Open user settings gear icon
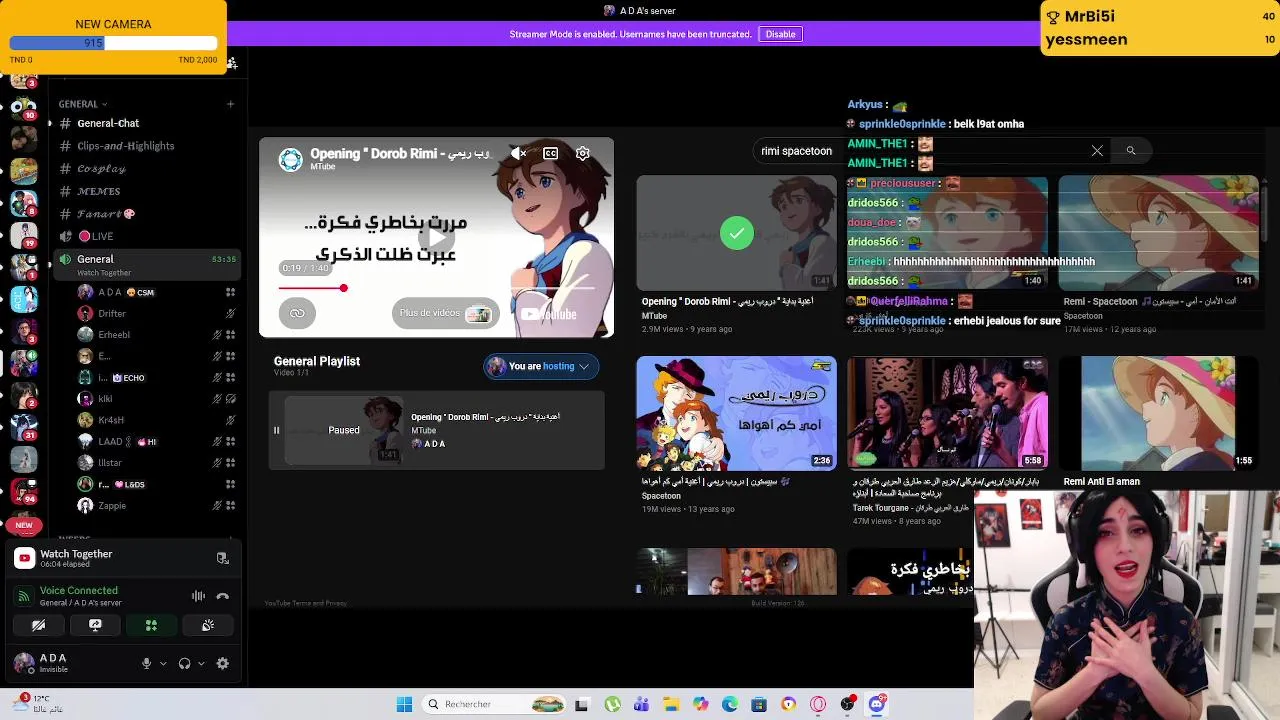Screen dimensions: 1280x720 coord(222,663)
